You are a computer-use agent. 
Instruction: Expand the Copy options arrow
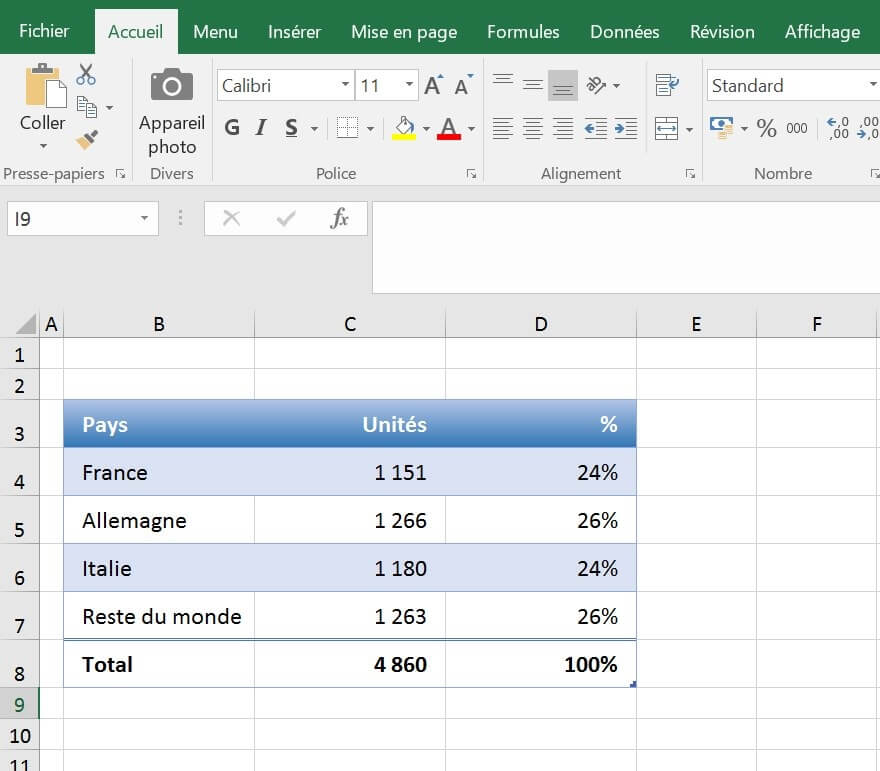[110, 107]
